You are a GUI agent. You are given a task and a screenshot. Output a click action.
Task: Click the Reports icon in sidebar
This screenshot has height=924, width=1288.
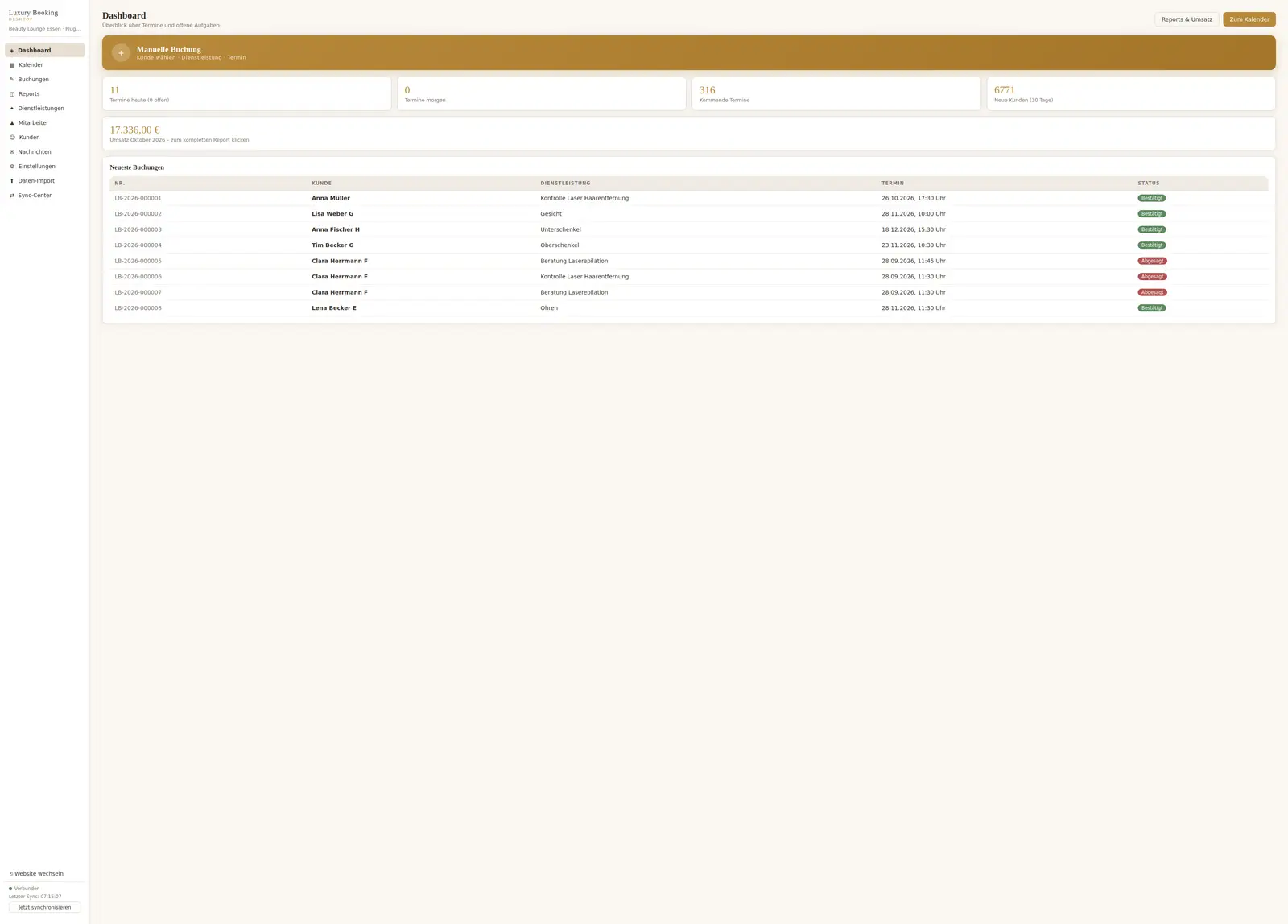(x=12, y=94)
